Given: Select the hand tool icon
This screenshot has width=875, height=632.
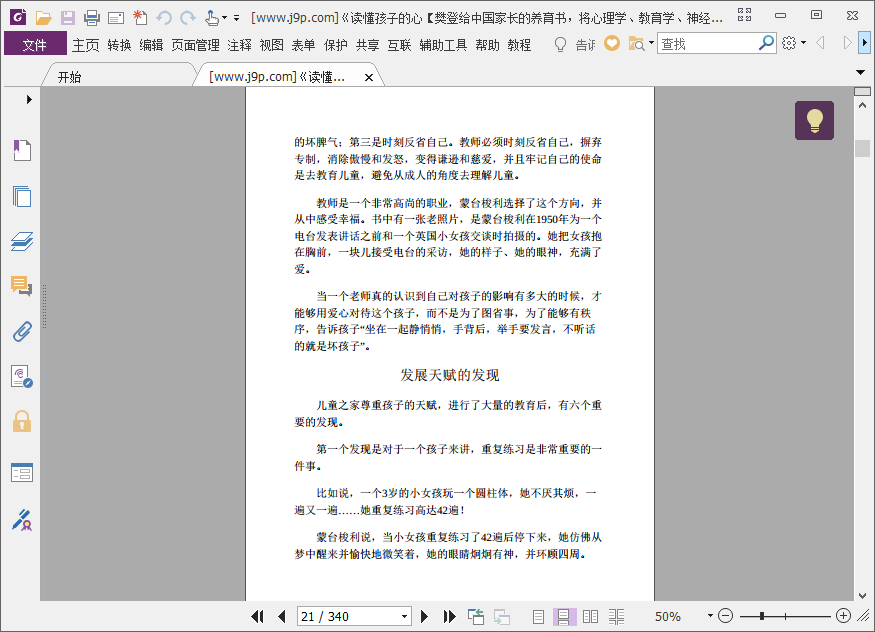Looking at the screenshot, I should click(x=211, y=18).
